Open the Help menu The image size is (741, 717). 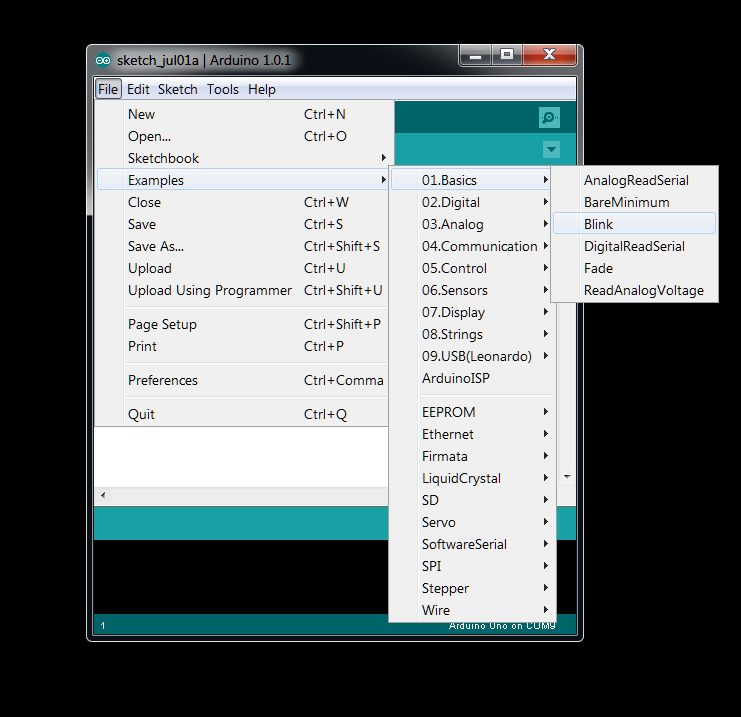262,89
